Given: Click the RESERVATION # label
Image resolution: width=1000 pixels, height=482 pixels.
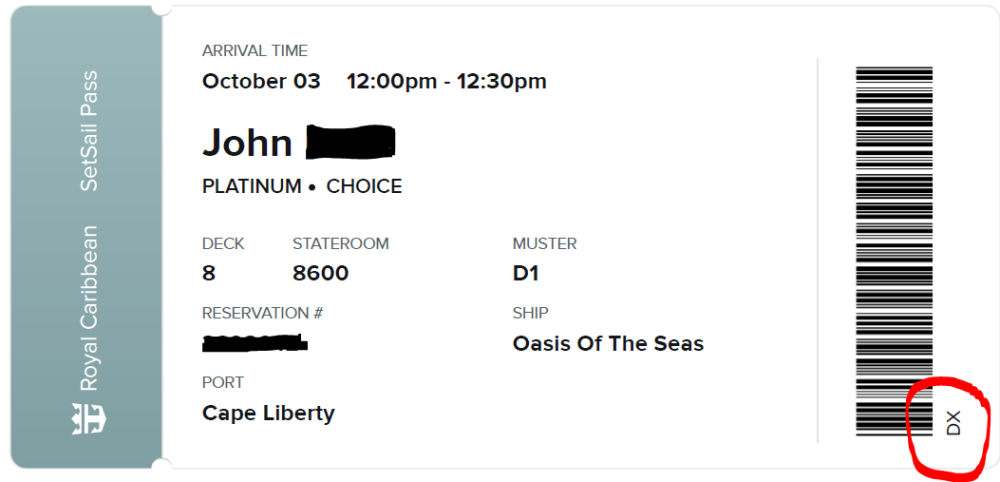Looking at the screenshot, I should tap(262, 313).
